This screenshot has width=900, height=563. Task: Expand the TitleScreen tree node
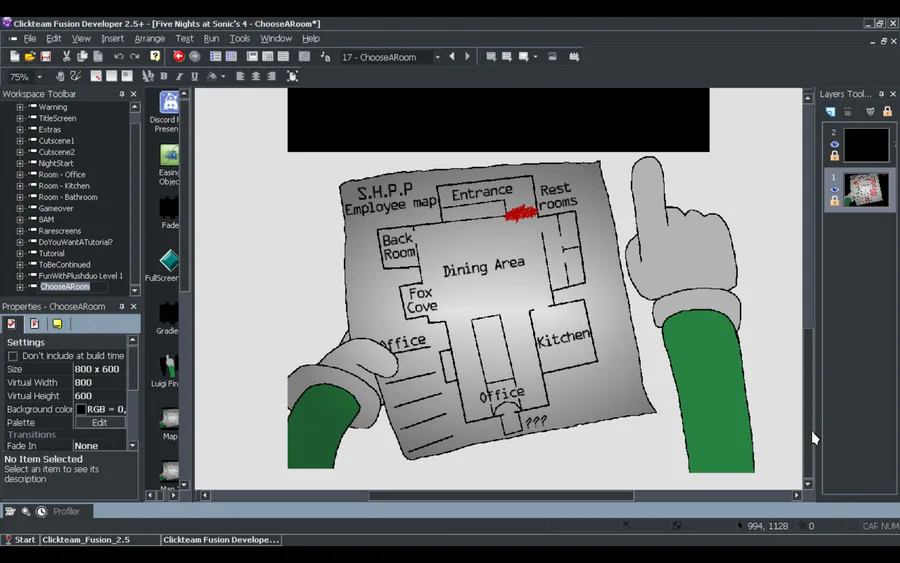point(20,118)
